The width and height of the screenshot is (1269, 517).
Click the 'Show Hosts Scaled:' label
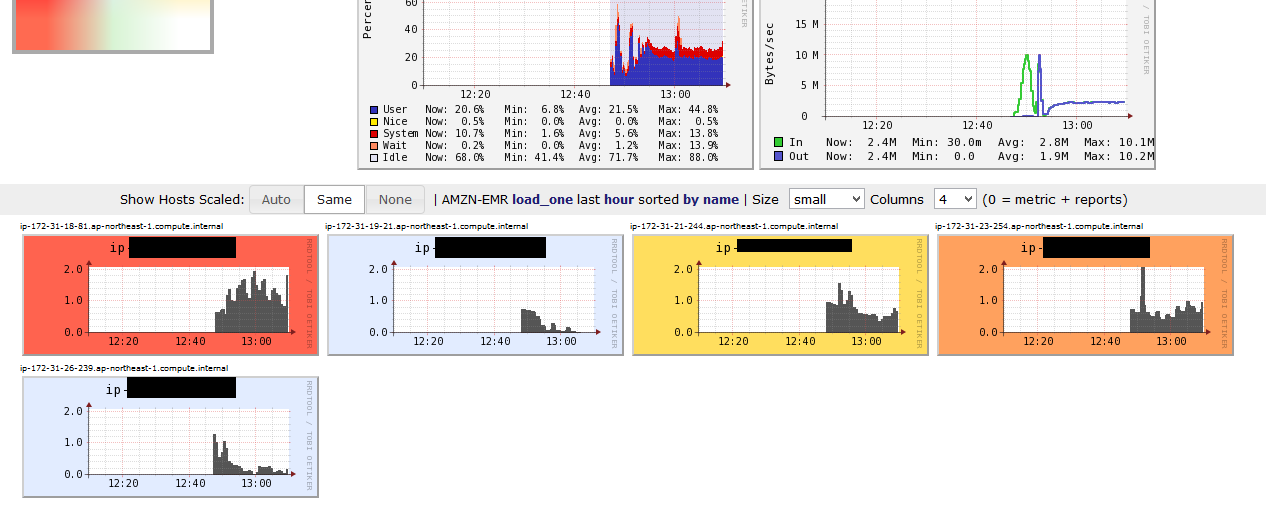click(x=181, y=199)
